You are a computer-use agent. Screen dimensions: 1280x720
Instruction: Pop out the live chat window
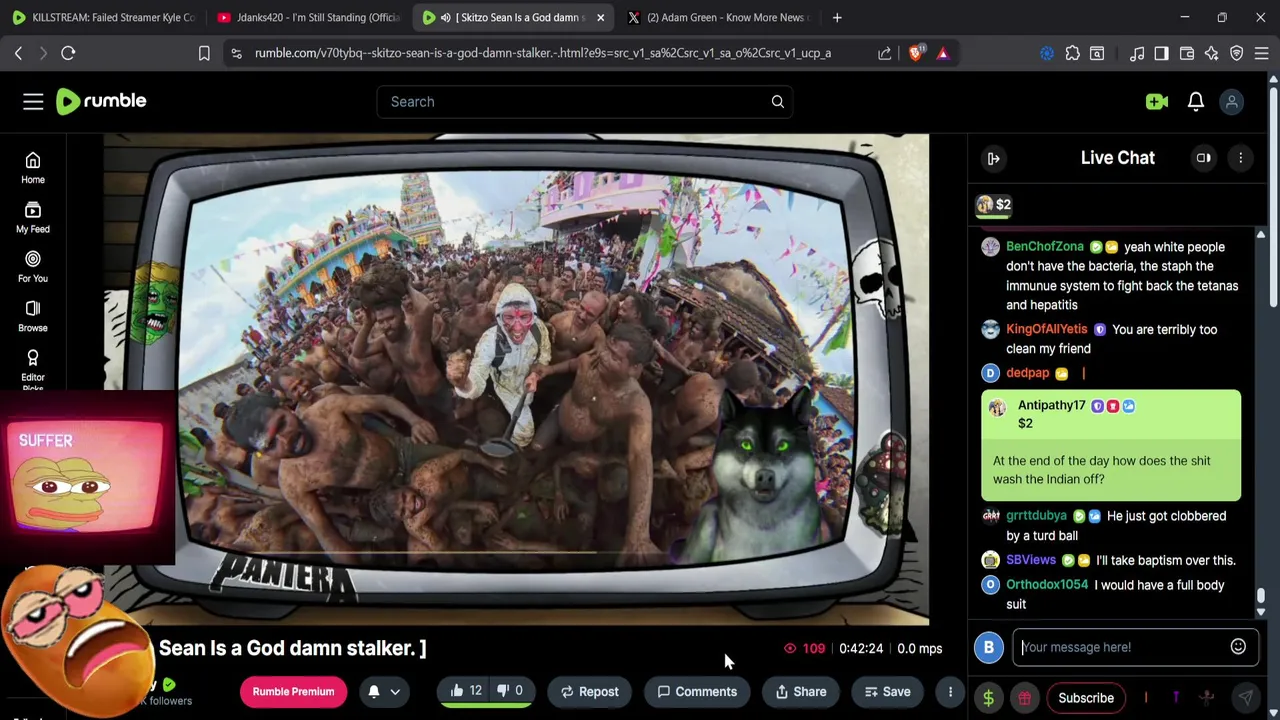1203,158
